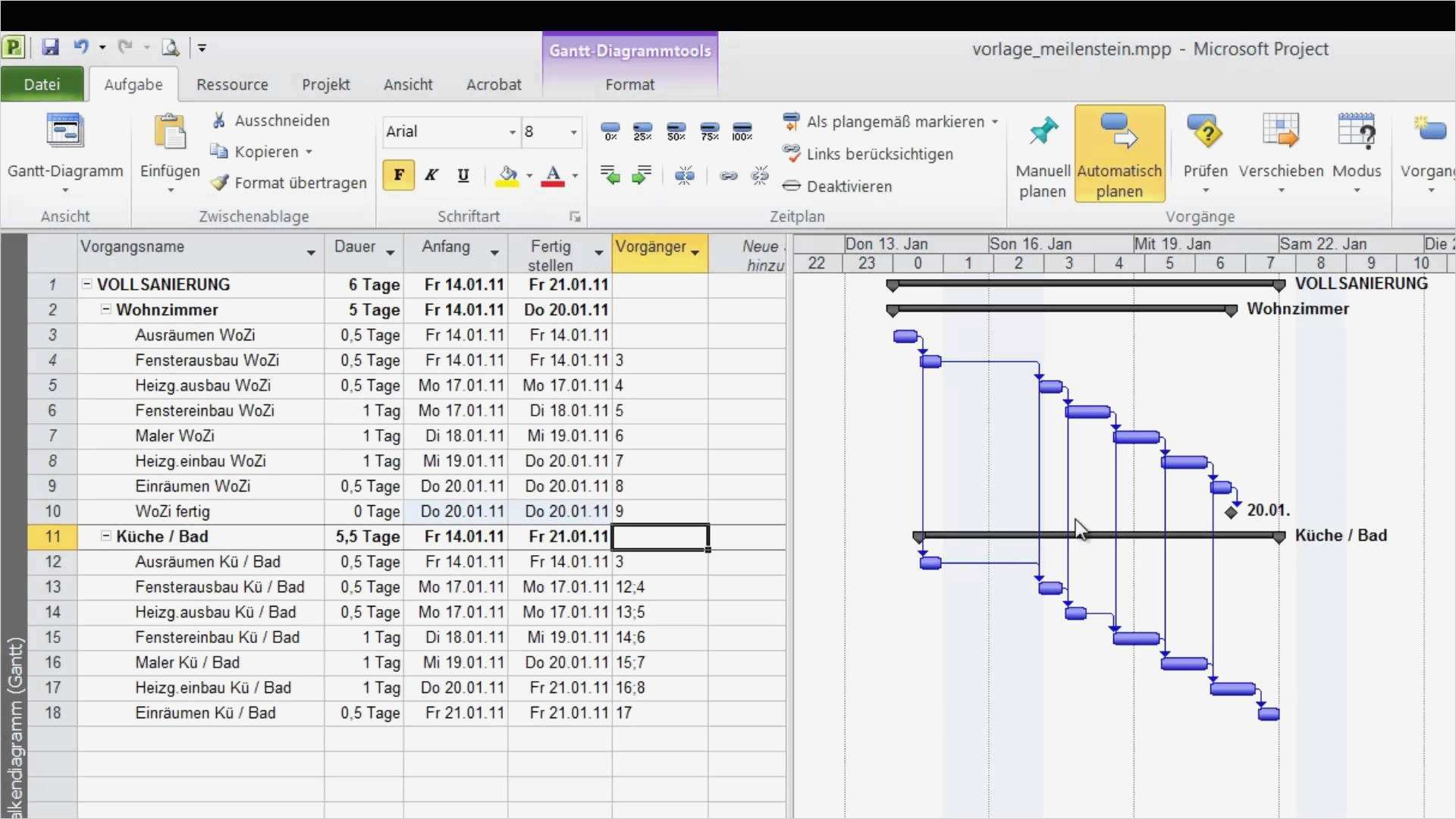
Task: Click the 100% complete progress icon
Action: pos(742,131)
